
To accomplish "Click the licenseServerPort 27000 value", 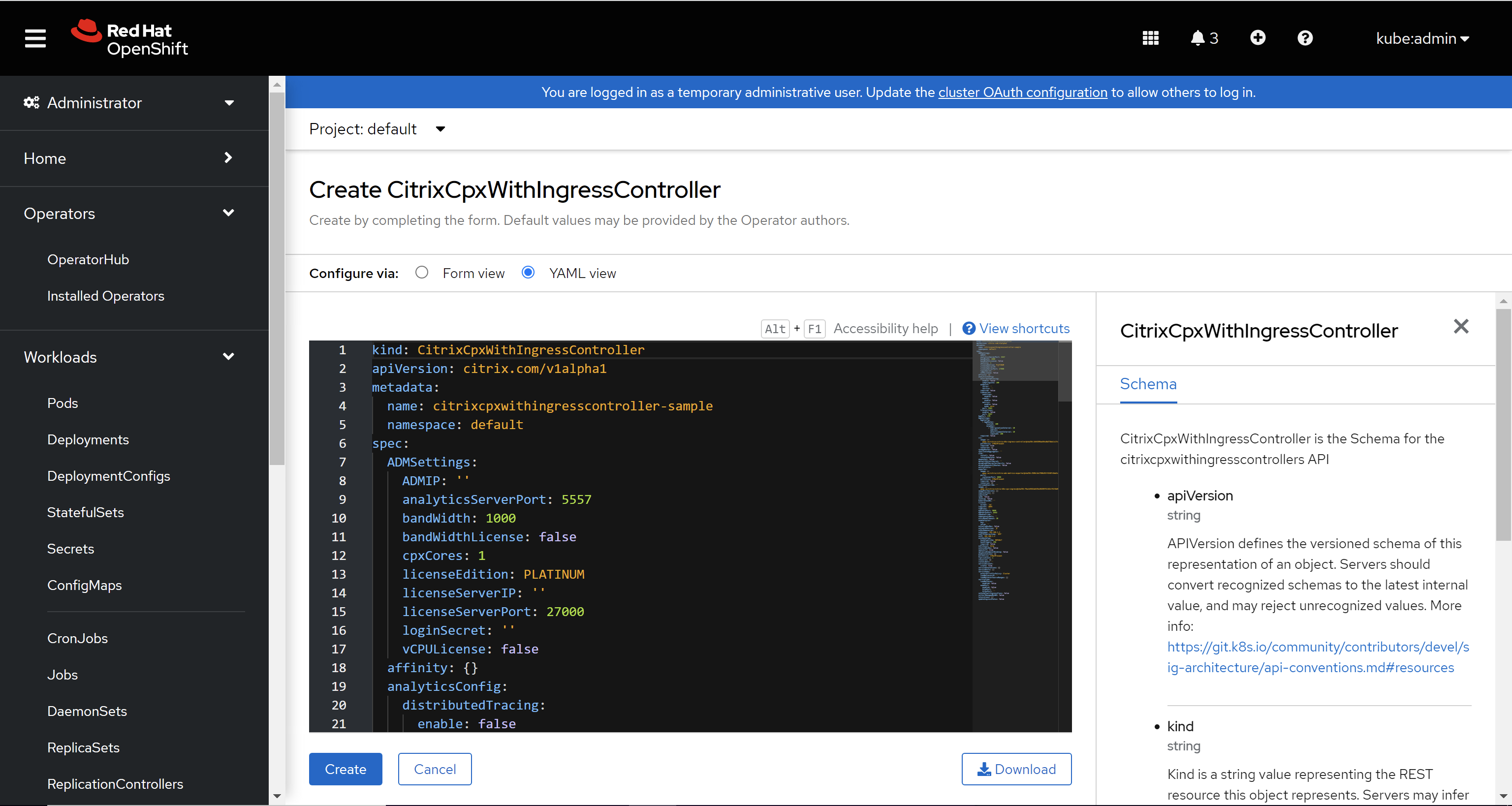I will coord(565,611).
